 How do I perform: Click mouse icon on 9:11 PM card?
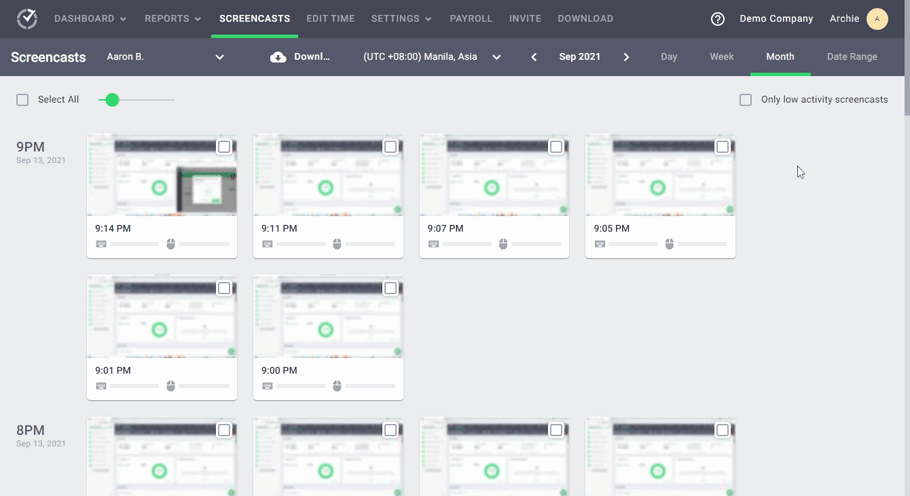(x=337, y=244)
